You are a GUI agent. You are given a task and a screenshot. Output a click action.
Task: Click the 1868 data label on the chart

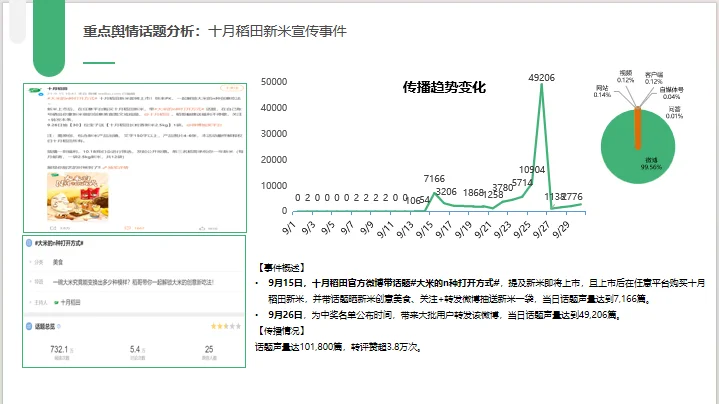(x=473, y=193)
